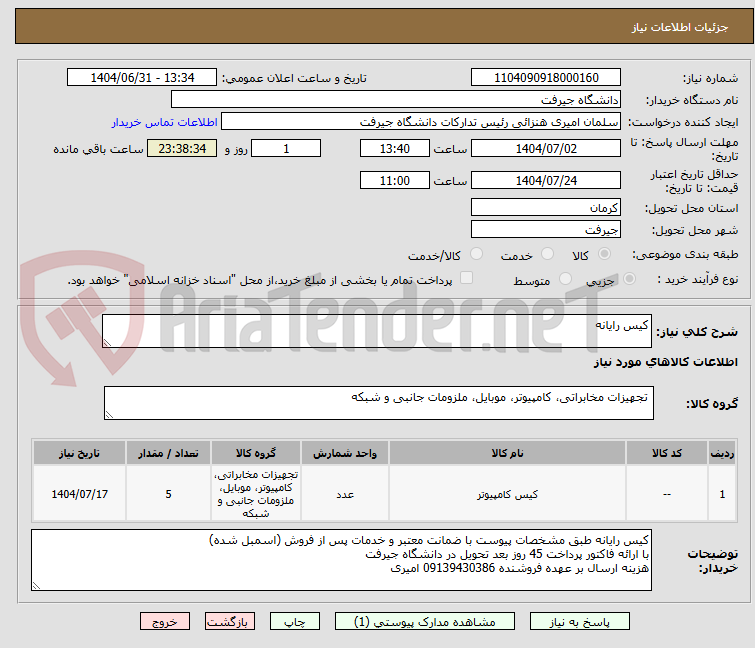Image resolution: width=755 pixels, height=648 pixels.
Task: Click the remaining days field showing 1
Action: tap(286, 148)
